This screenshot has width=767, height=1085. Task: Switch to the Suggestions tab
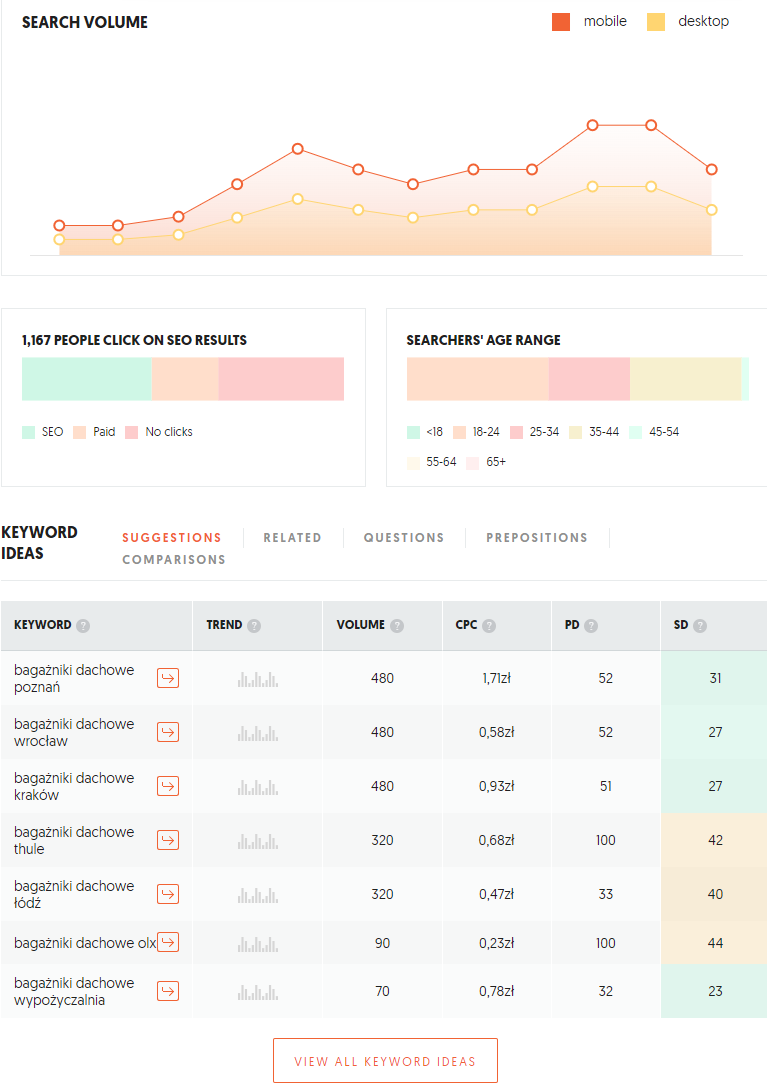pyautogui.click(x=172, y=538)
